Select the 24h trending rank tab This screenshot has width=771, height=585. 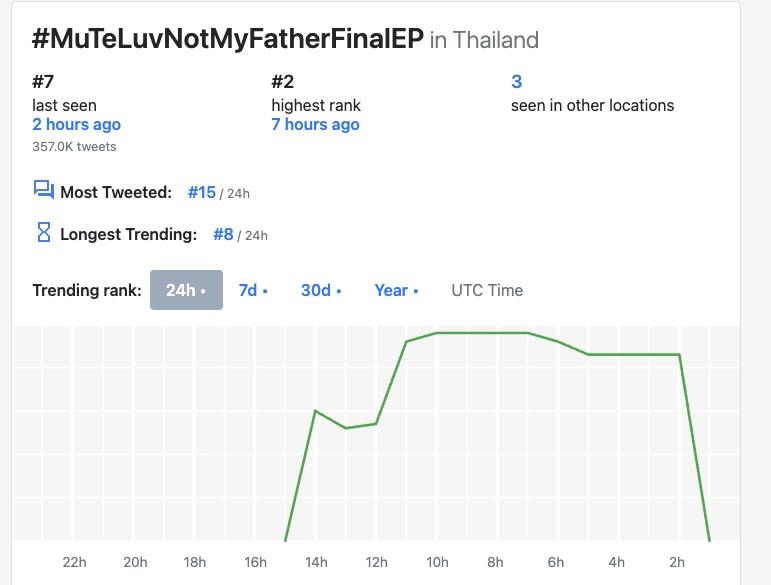186,290
